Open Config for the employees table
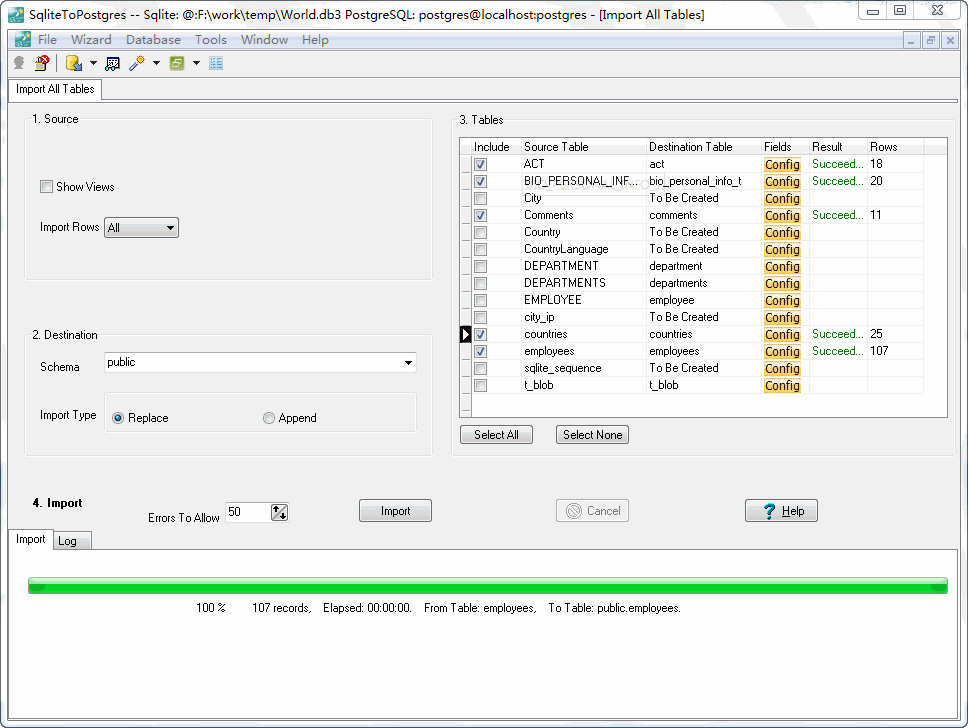 coord(782,351)
